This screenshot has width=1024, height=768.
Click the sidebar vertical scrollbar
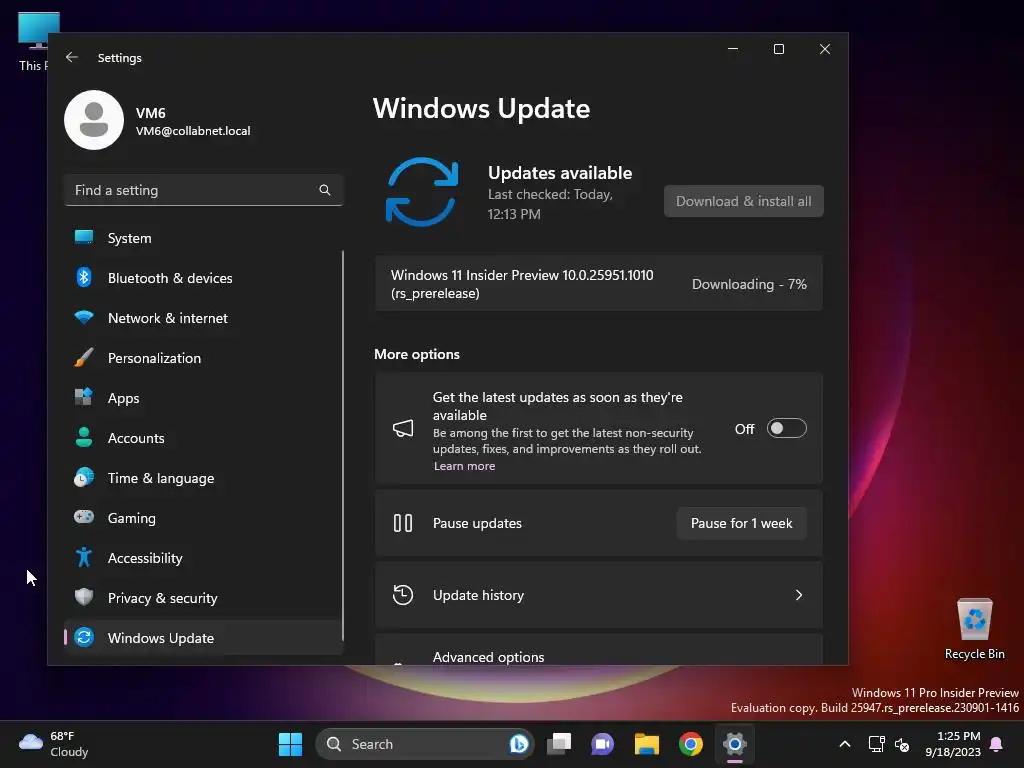[x=343, y=444]
